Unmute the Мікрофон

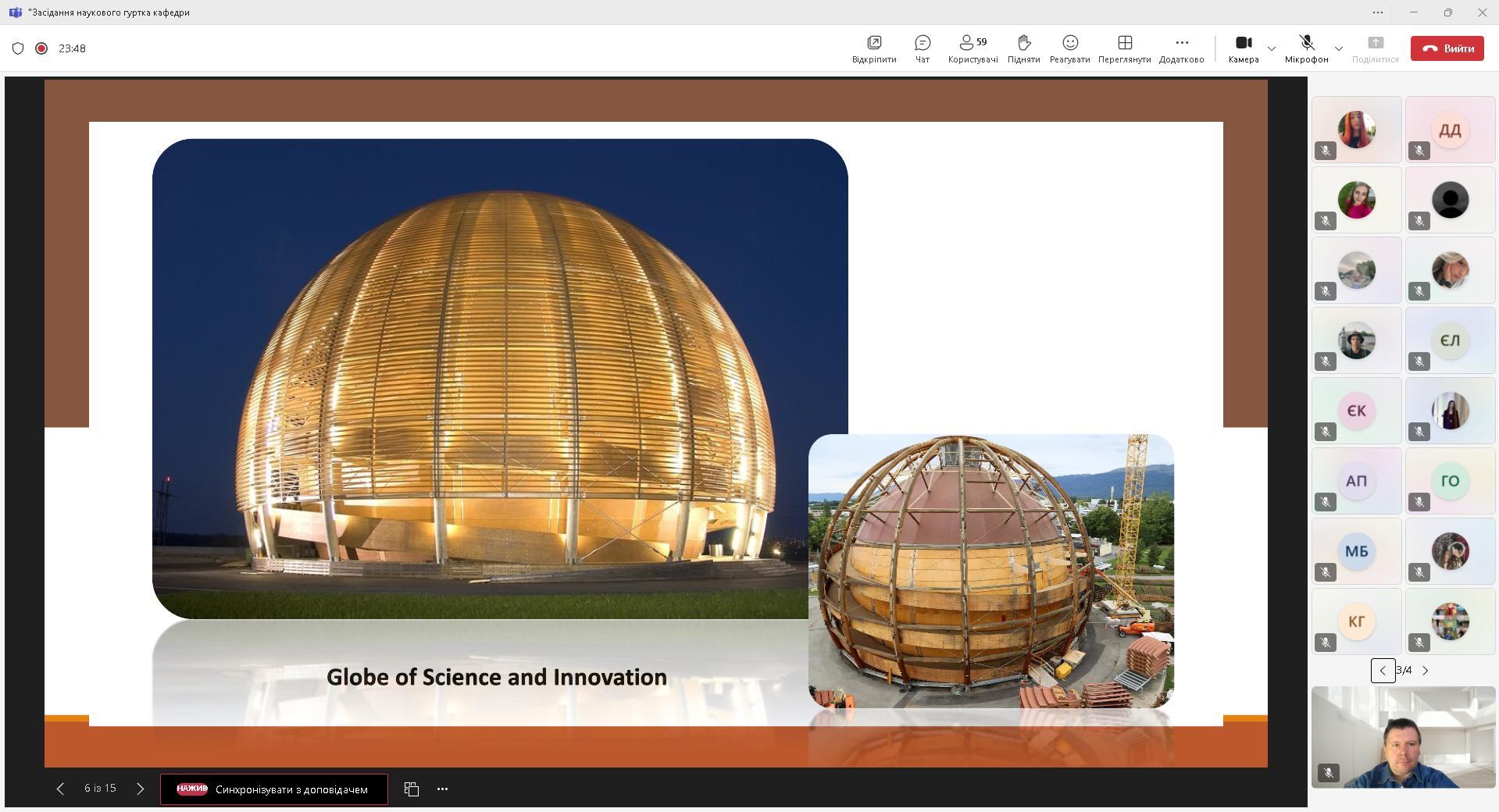pos(1306,48)
